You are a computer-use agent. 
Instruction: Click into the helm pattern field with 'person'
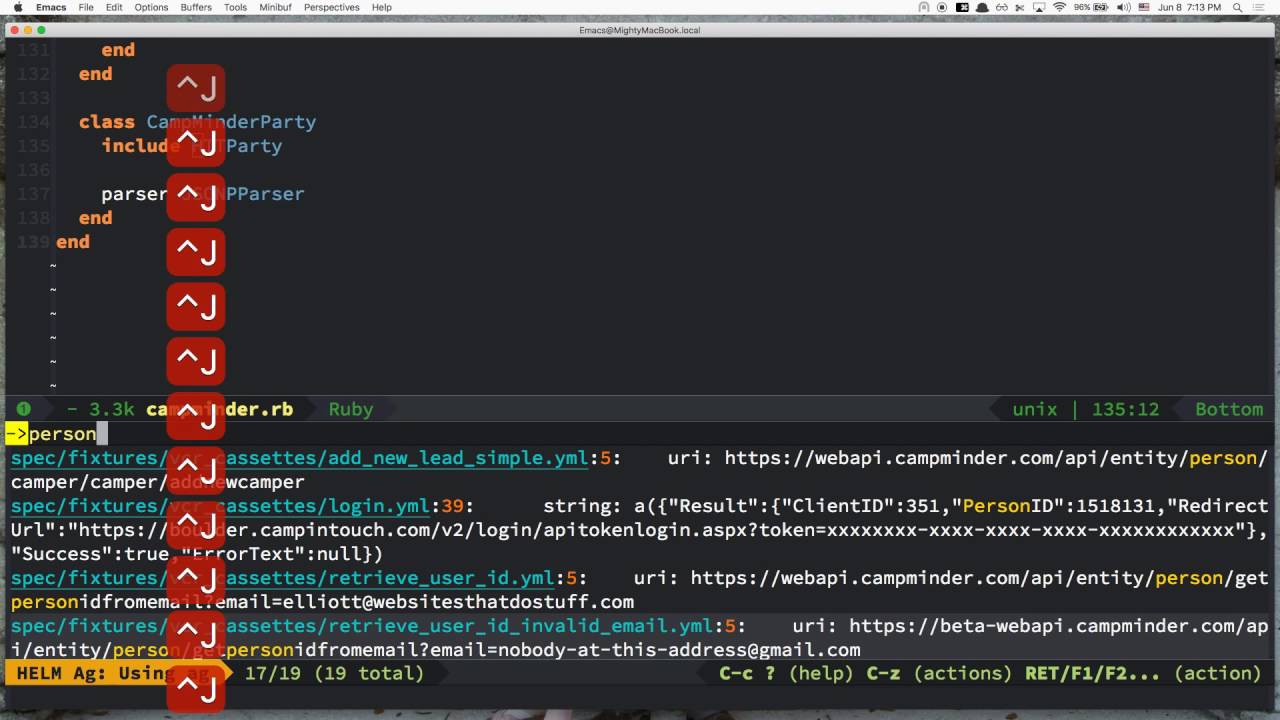pyautogui.click(x=640, y=433)
